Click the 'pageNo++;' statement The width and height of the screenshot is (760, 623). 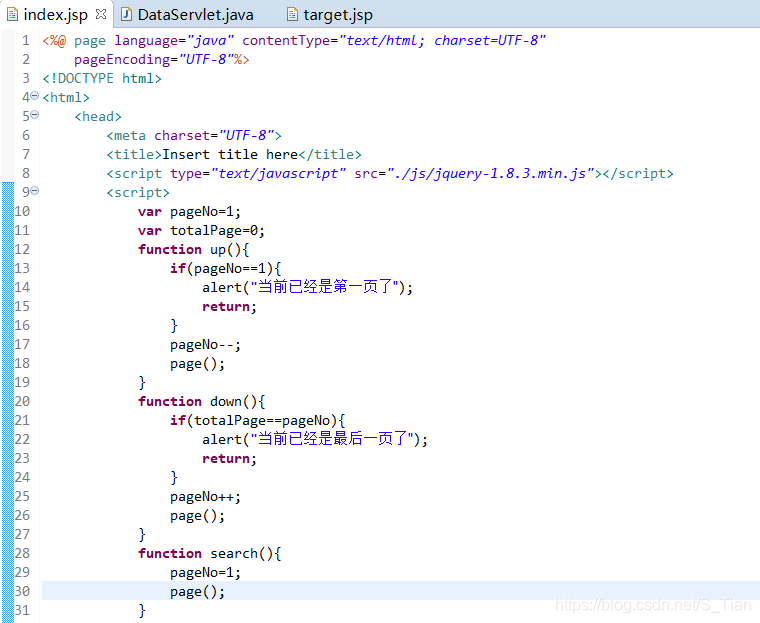pos(205,496)
